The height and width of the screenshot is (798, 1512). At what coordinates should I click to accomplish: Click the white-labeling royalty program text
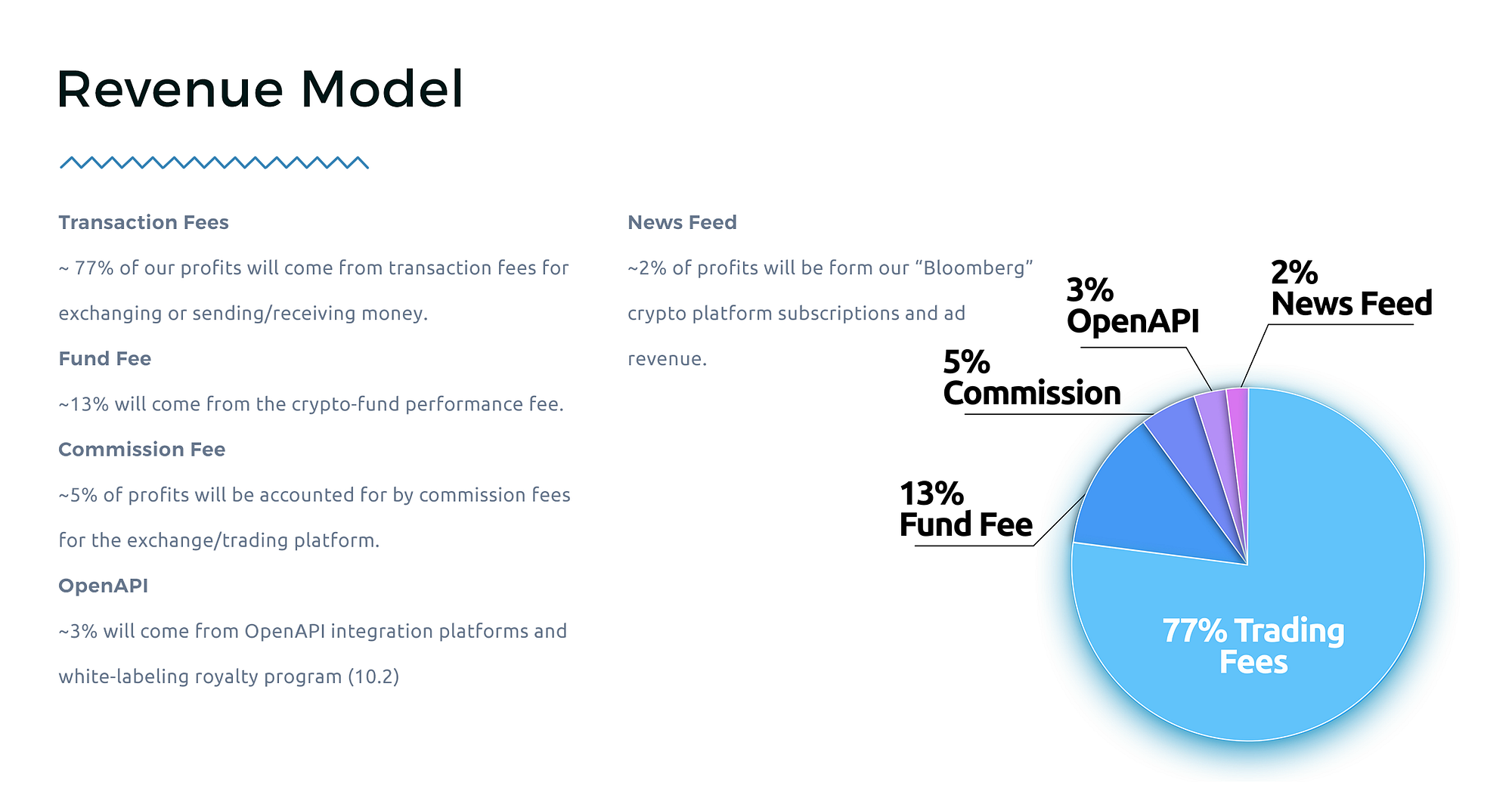228,676
